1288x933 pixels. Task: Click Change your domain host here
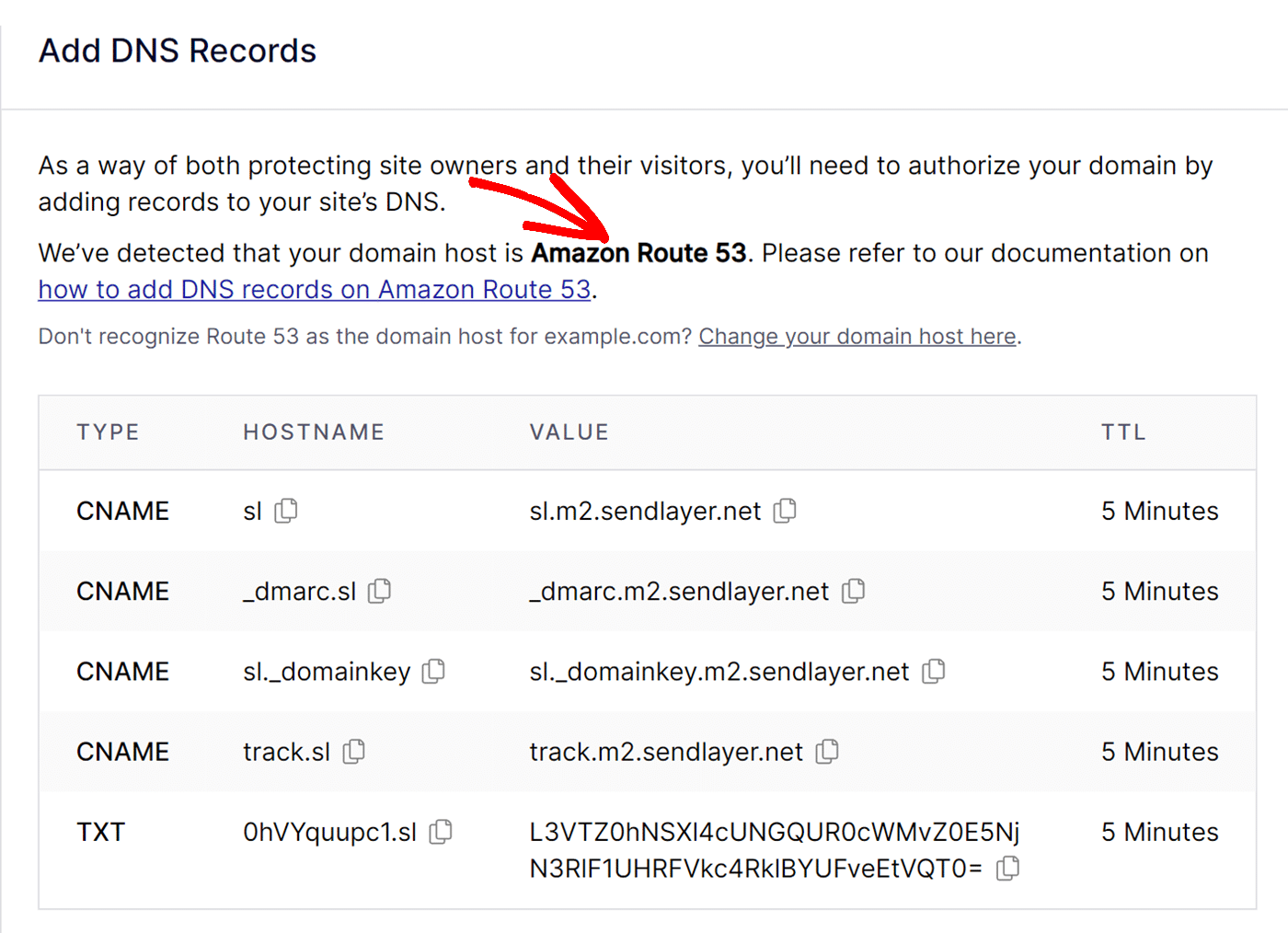pos(857,337)
